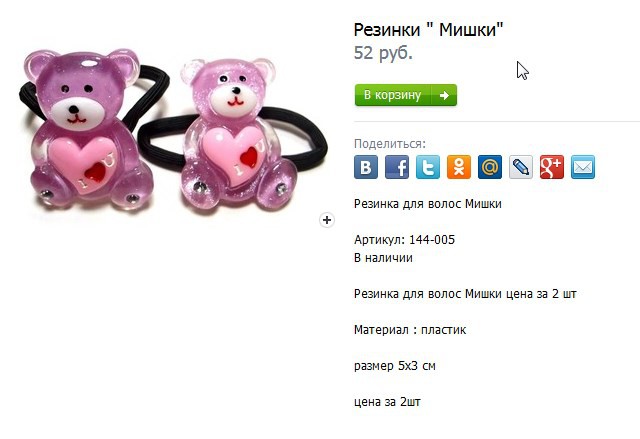The width and height of the screenshot is (640, 439).
Task: Tweet this item using the Twitter icon
Action: (428, 167)
